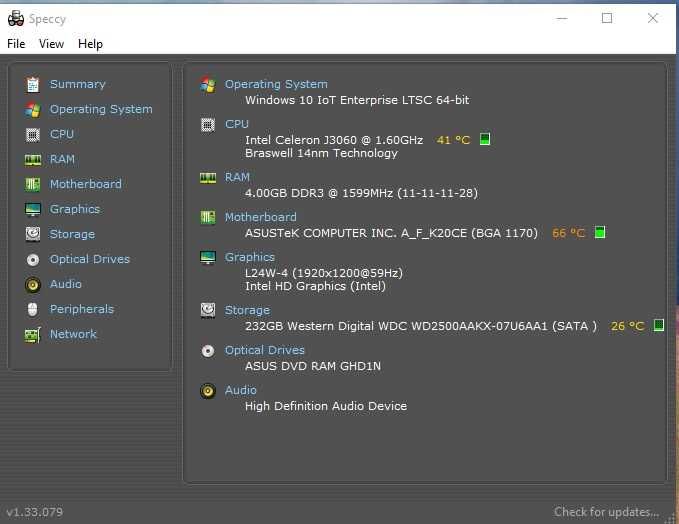Select Summary in the sidebar

tap(78, 84)
